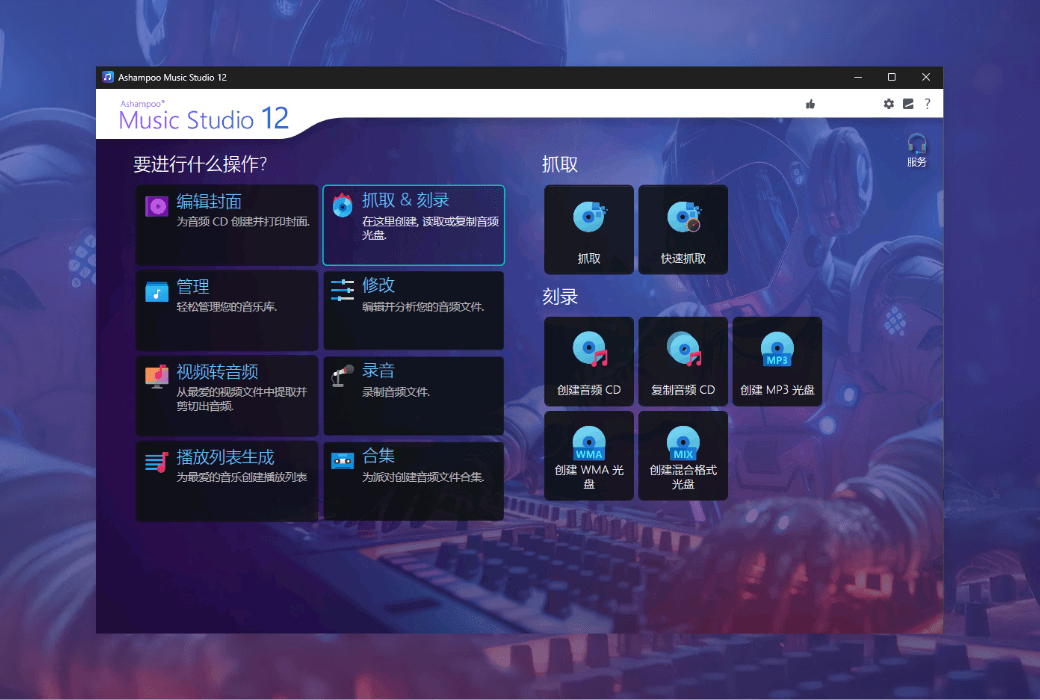Click the 创建音频 CD button

click(589, 362)
